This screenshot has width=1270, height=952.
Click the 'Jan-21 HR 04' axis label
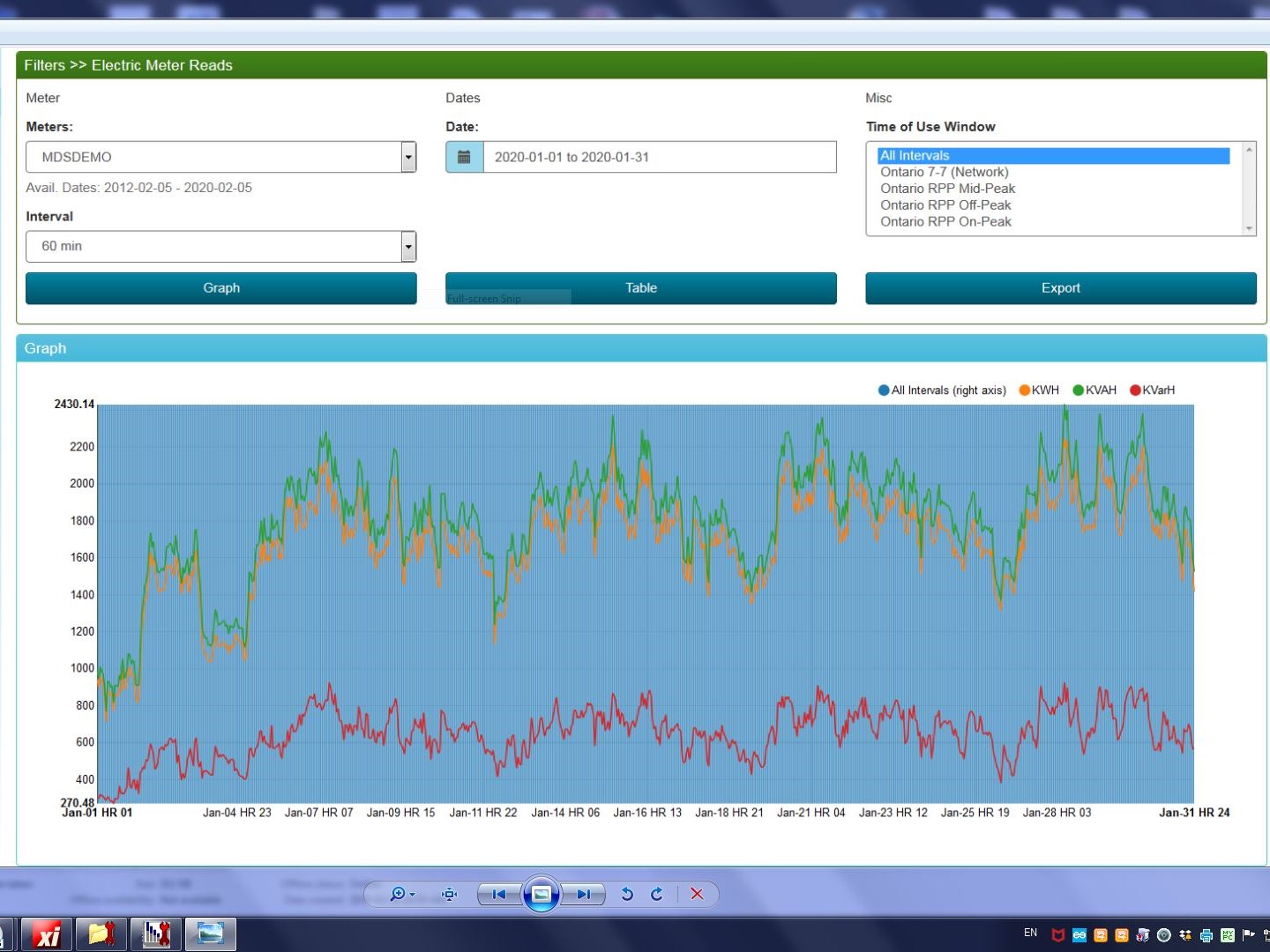click(811, 813)
